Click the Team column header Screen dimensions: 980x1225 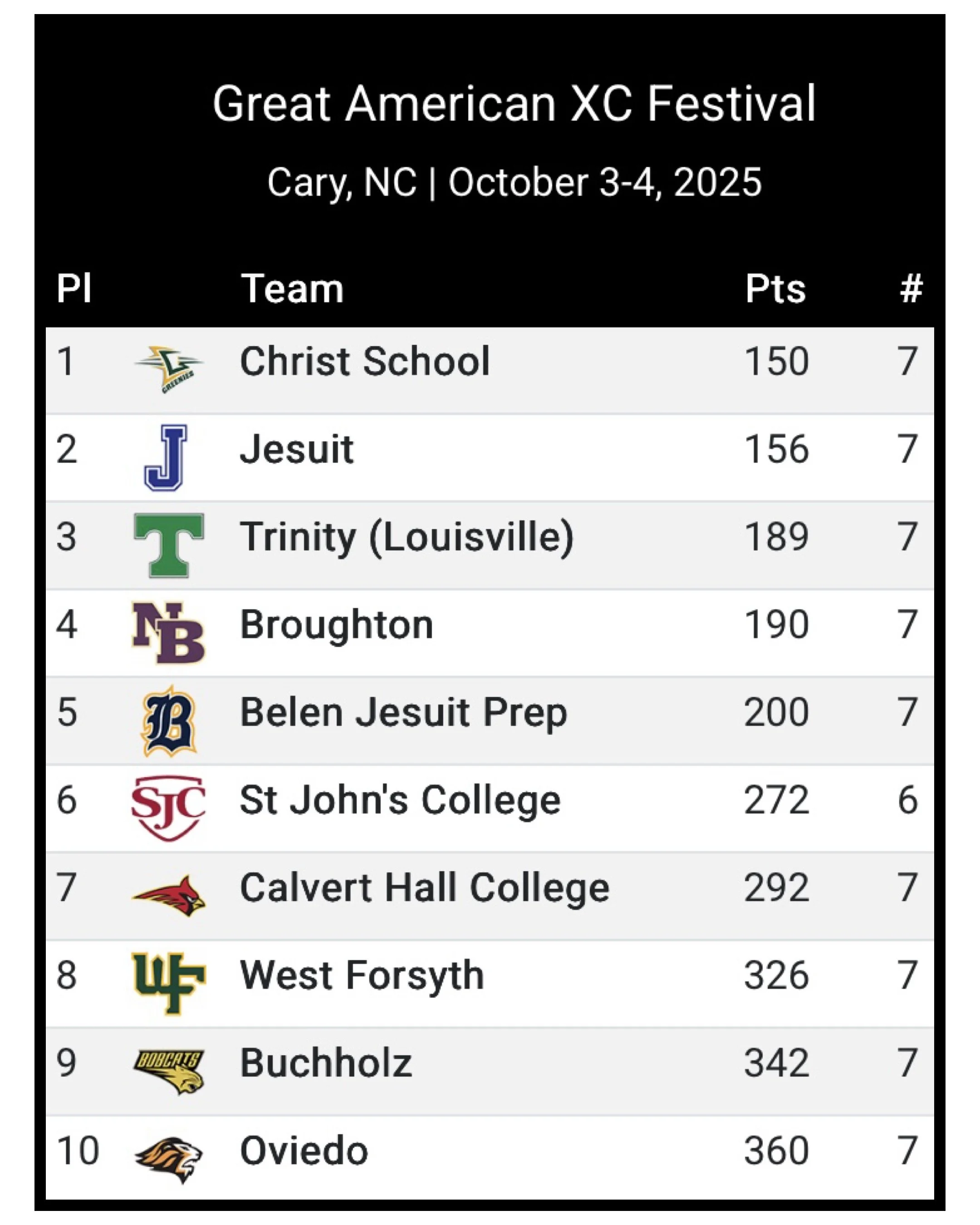pyautogui.click(x=293, y=289)
